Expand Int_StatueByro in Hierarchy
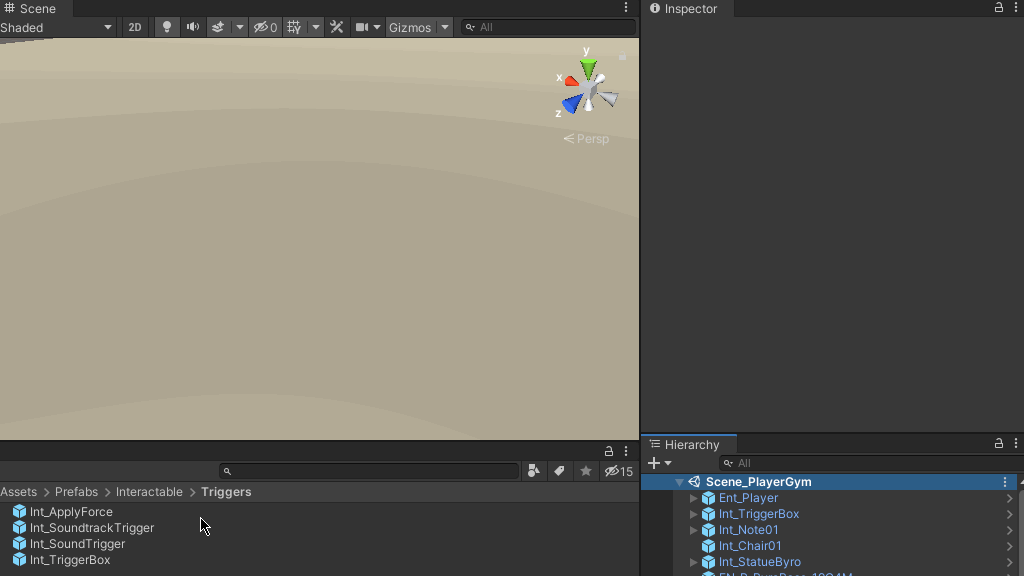Viewport: 1024px width, 576px height. tap(694, 562)
